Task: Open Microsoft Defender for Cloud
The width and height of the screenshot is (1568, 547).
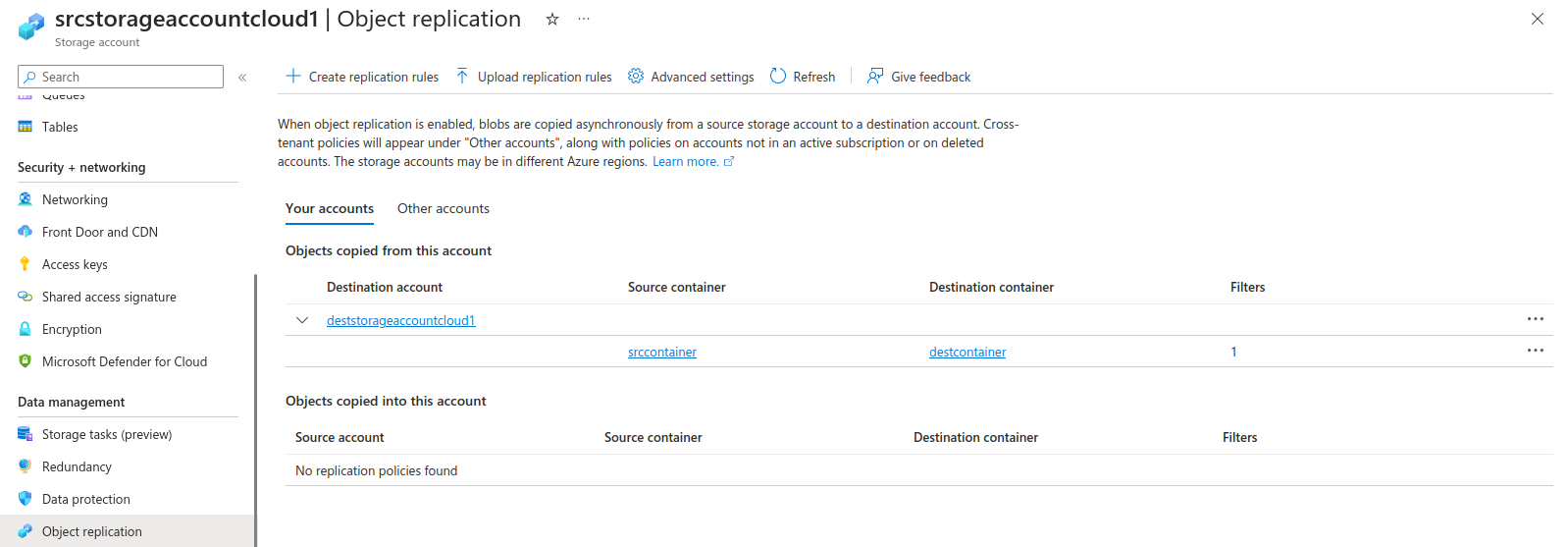Action: click(x=124, y=361)
